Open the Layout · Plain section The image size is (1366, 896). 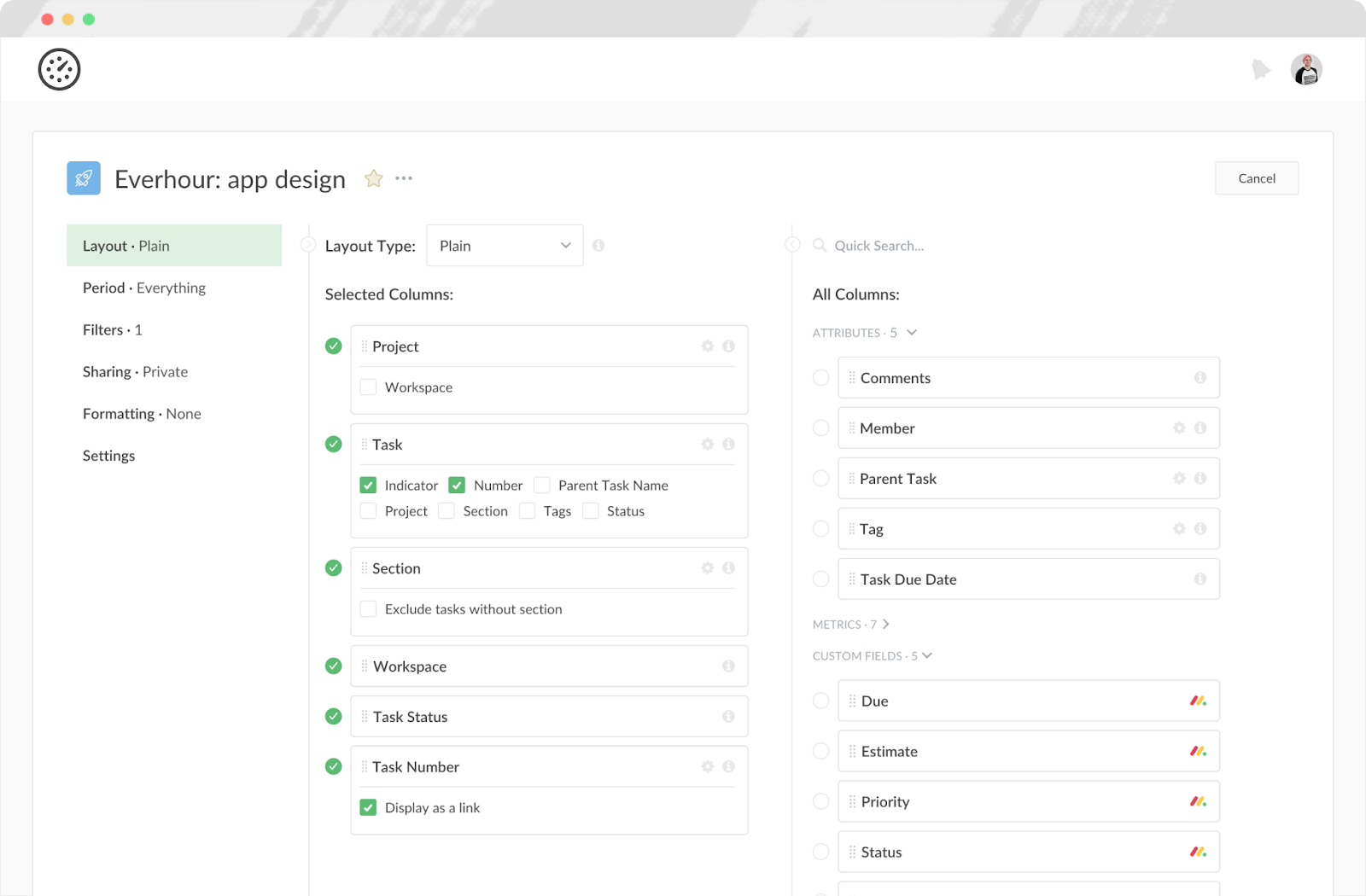coord(174,246)
